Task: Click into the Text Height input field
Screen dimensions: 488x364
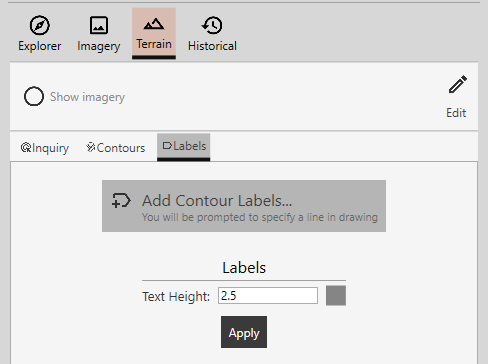Action: click(268, 296)
